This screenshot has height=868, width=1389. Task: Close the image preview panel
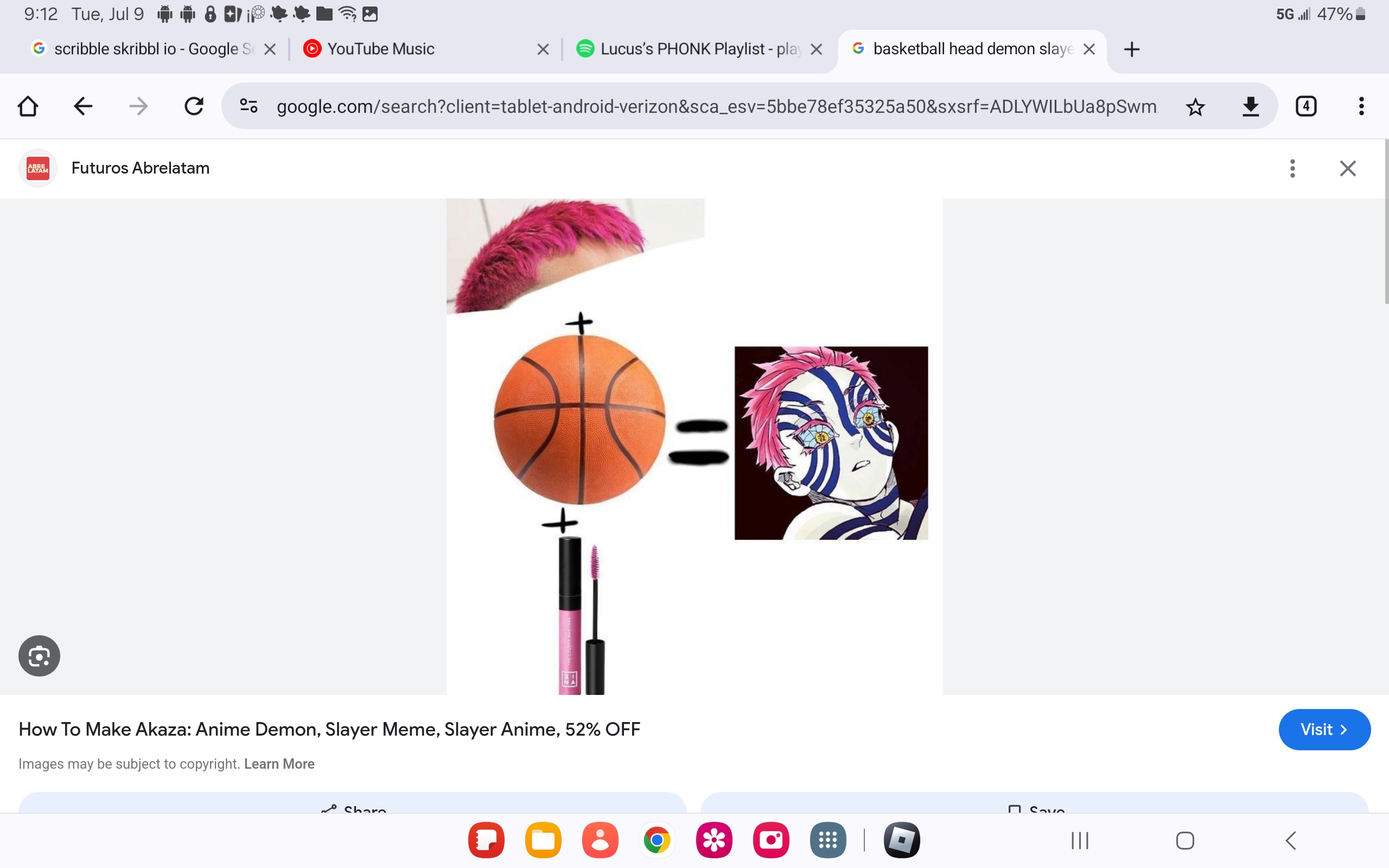[1347, 168]
